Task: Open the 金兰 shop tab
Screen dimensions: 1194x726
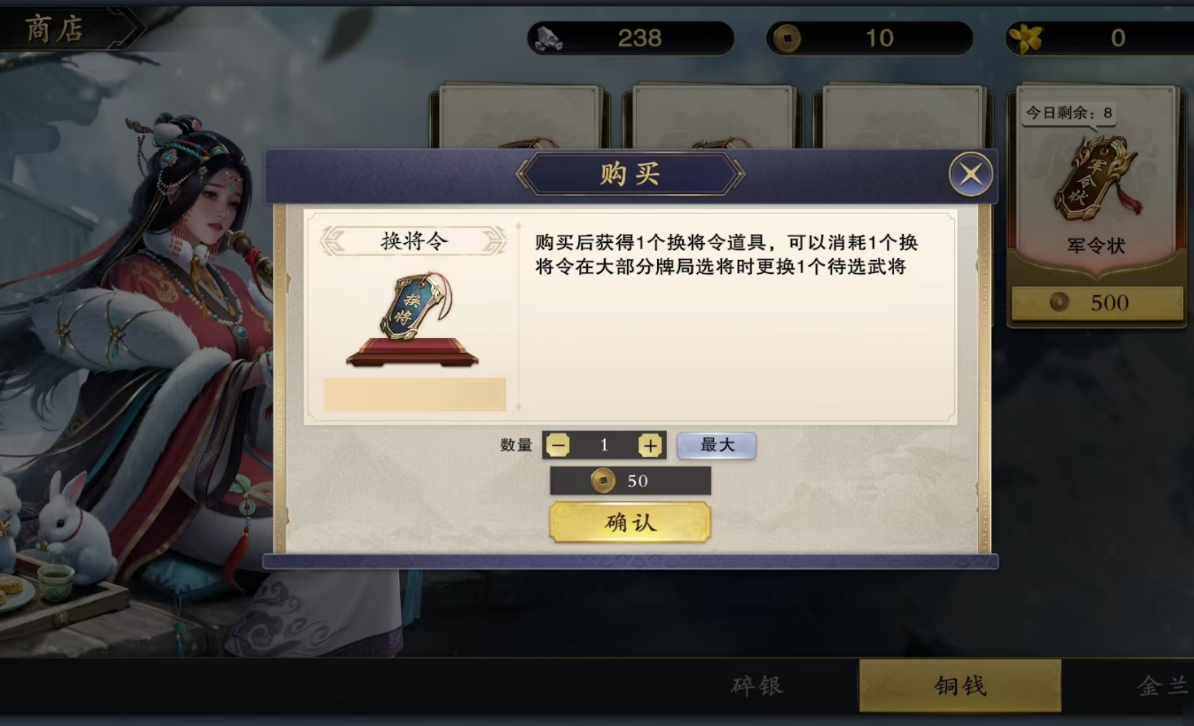Action: click(x=1161, y=686)
